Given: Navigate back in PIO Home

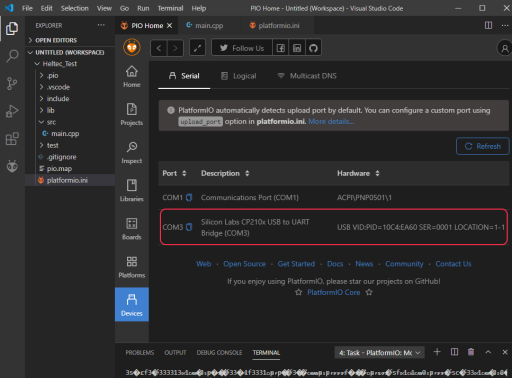Looking at the screenshot, I should (159, 48).
